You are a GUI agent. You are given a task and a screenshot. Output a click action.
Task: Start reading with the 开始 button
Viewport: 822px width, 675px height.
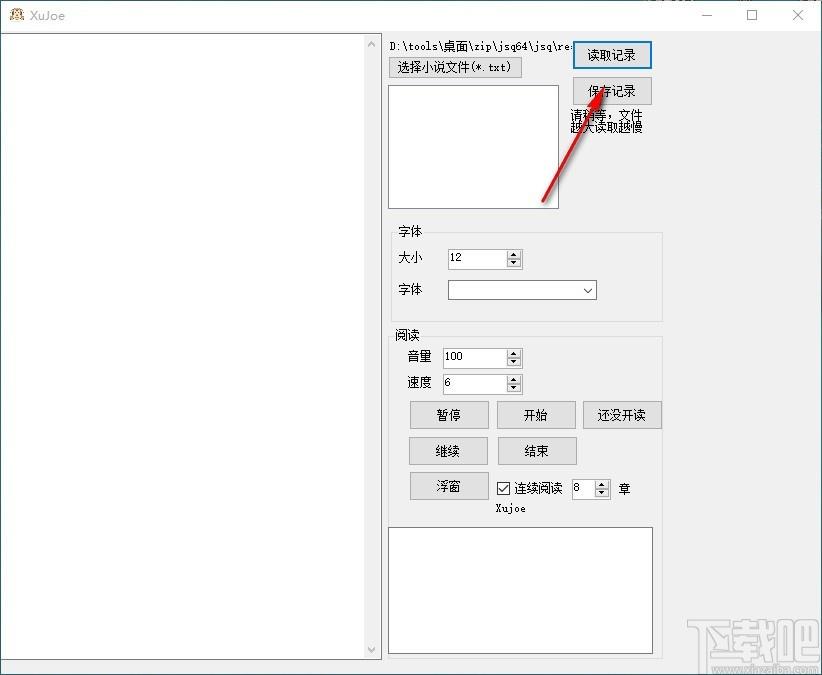tap(536, 415)
